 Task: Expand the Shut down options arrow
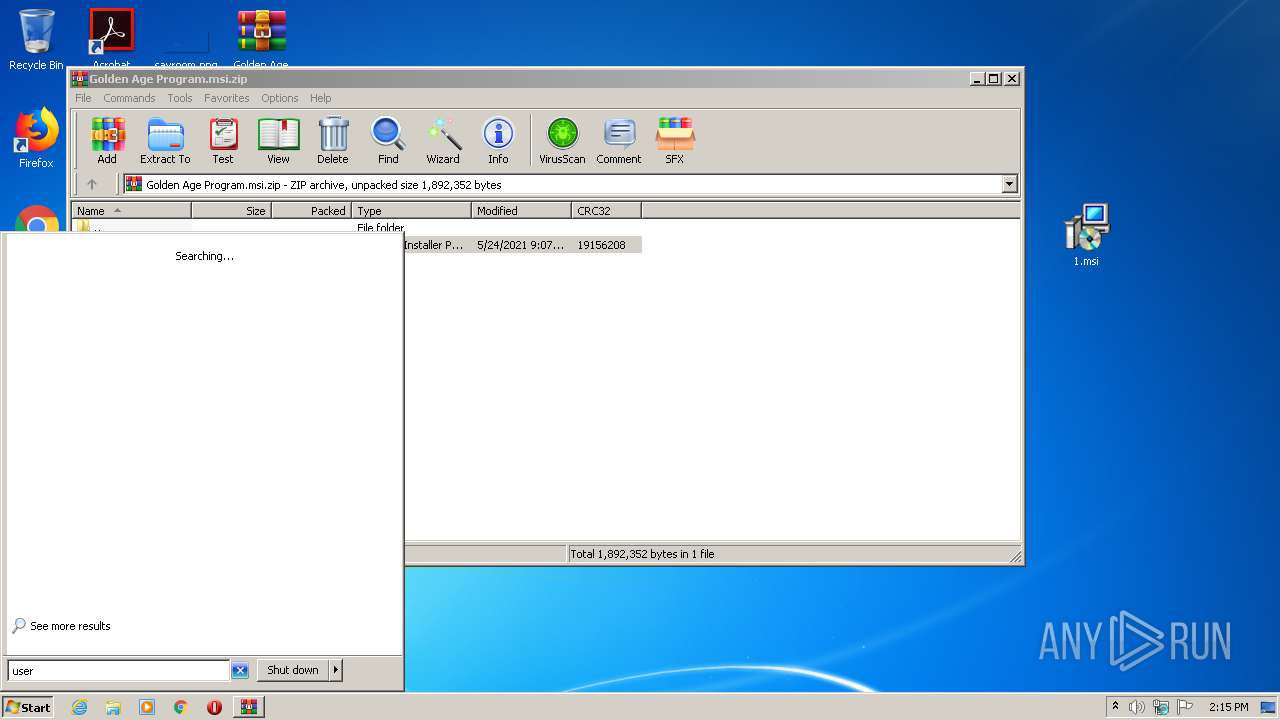pyautogui.click(x=336, y=670)
